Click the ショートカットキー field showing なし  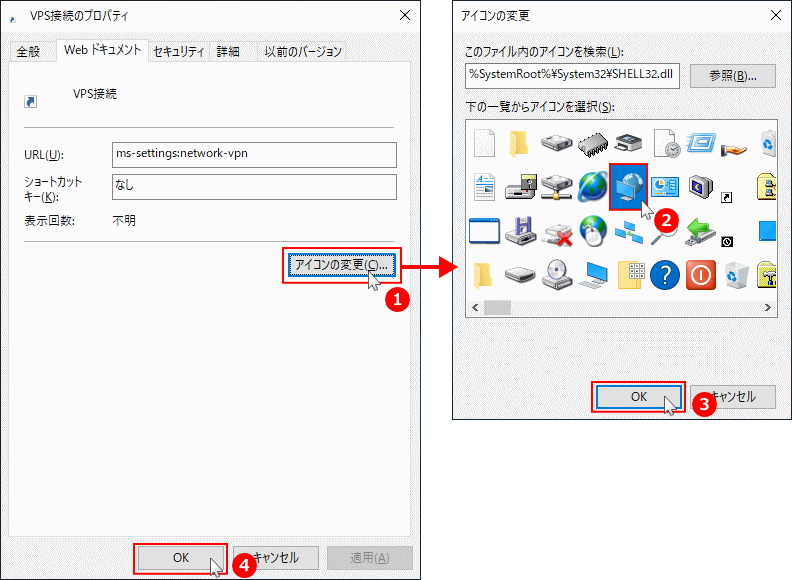254,187
